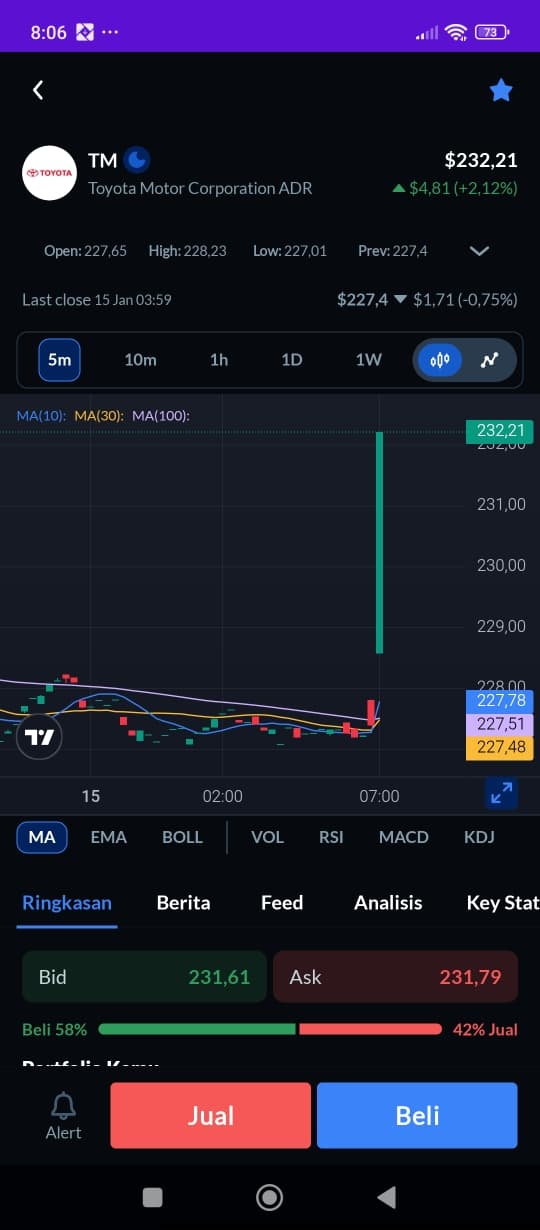Select the BOLL indicator
Screen dimensions: 540x1230
point(182,837)
